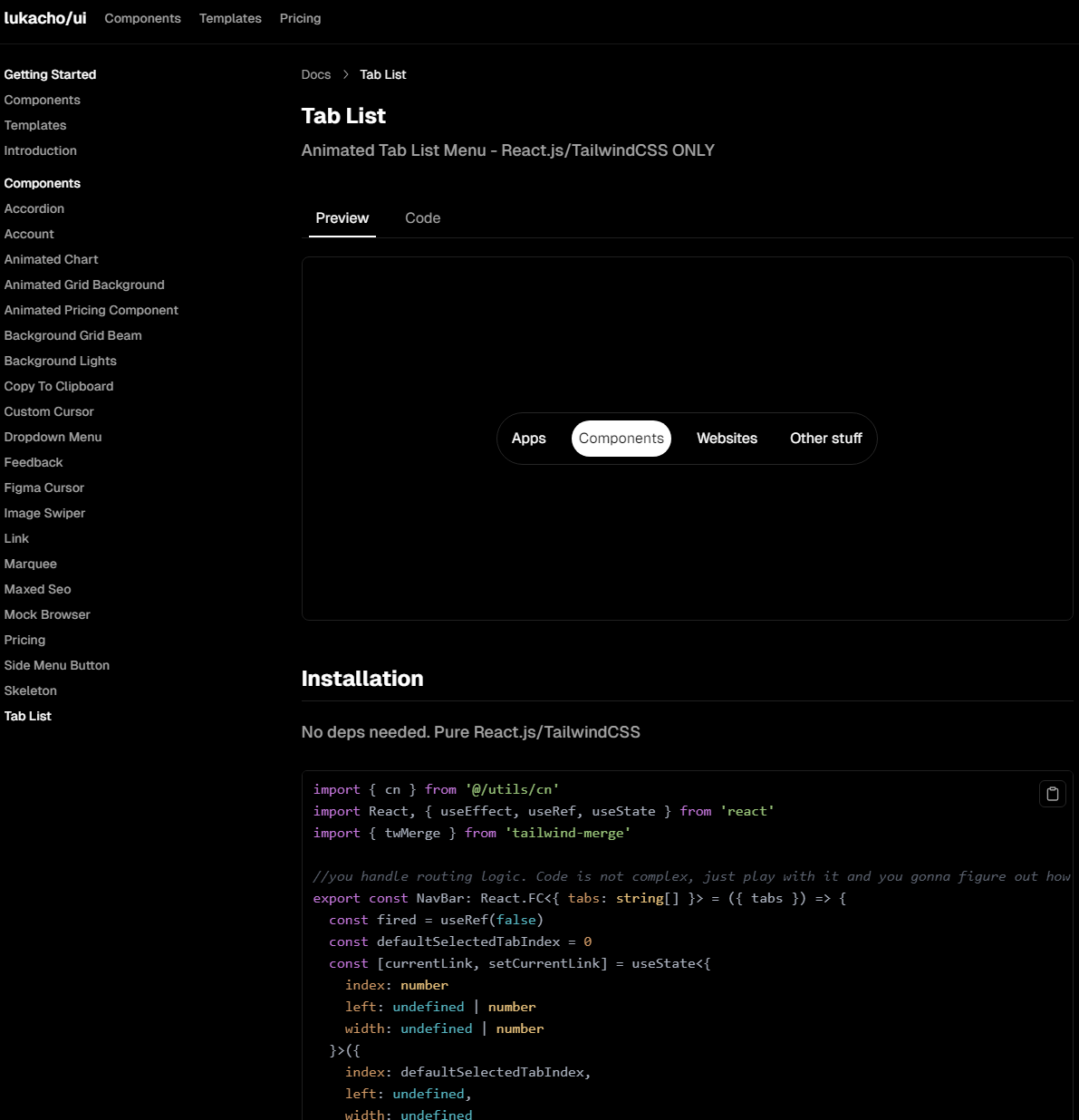Open Components in the top navigation
Viewport: 1079px width, 1120px height.
[x=142, y=18]
